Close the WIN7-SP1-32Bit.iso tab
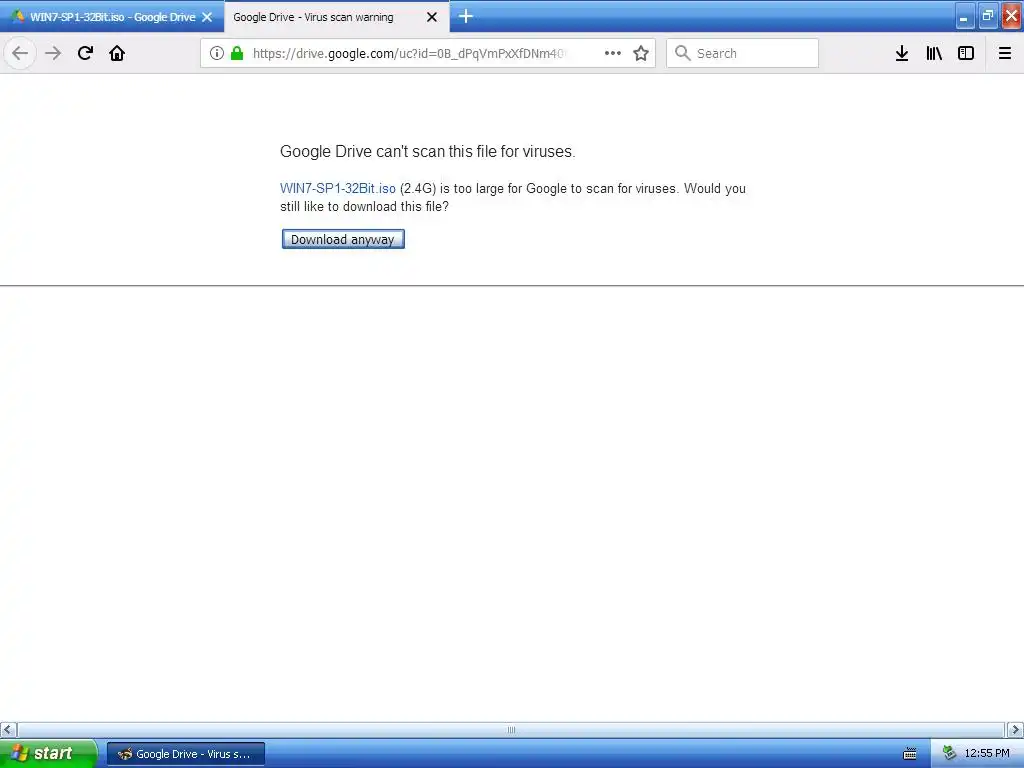The height and width of the screenshot is (768, 1024). pos(207,17)
